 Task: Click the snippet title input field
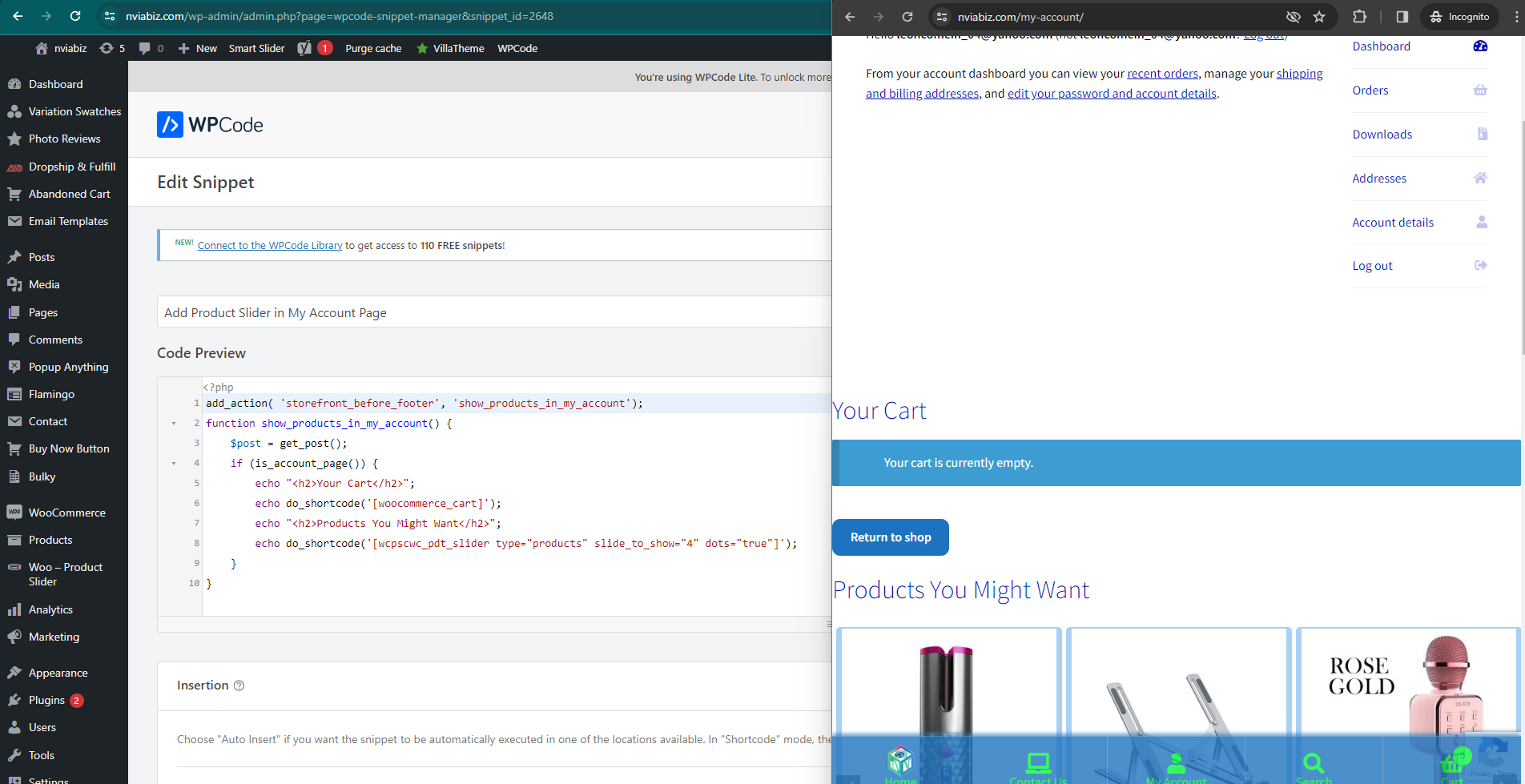click(494, 312)
